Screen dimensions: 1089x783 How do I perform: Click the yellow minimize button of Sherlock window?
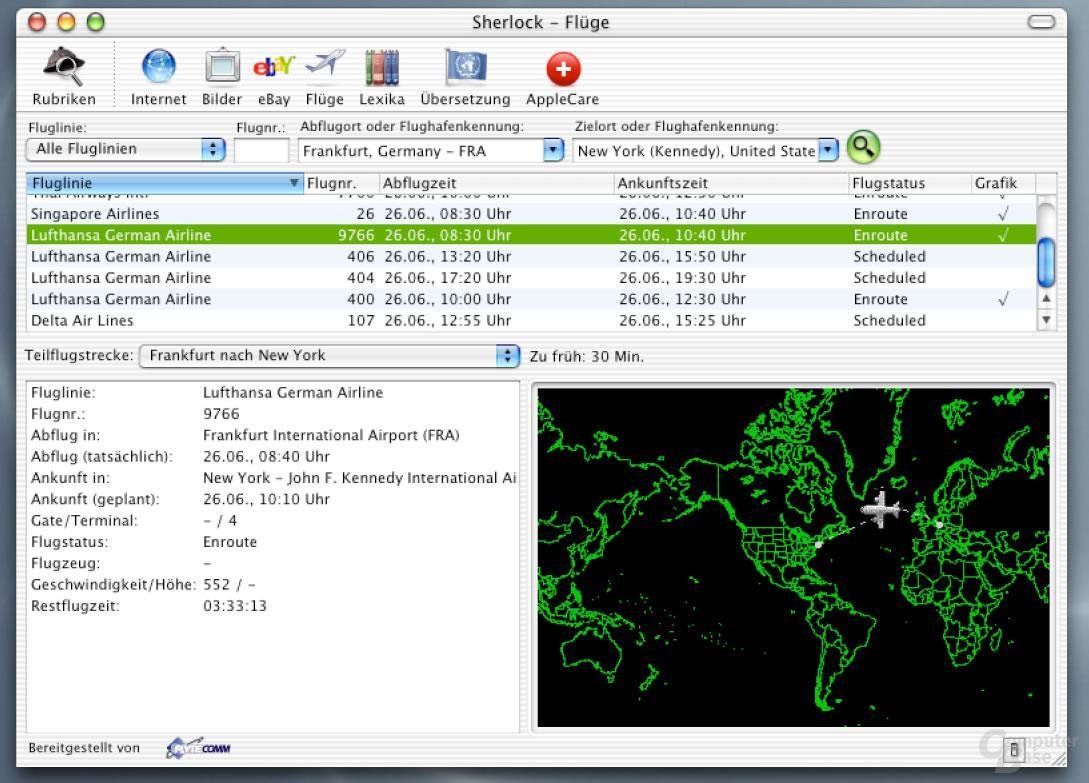pyautogui.click(x=66, y=22)
